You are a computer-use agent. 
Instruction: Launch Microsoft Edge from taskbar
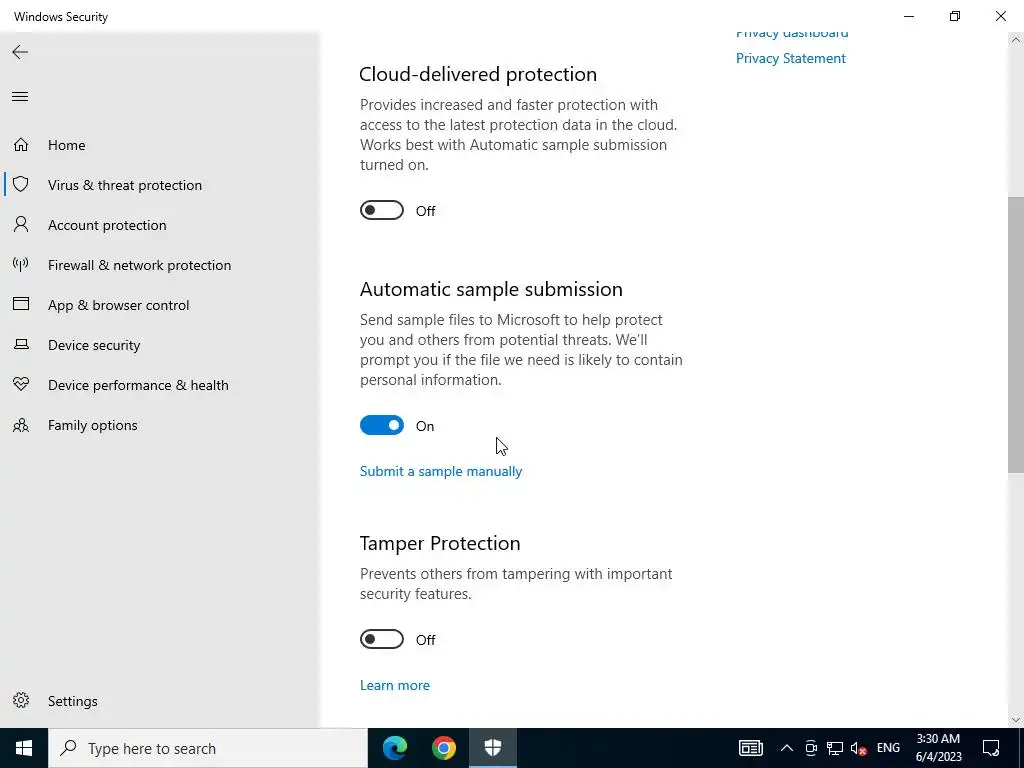(394, 748)
